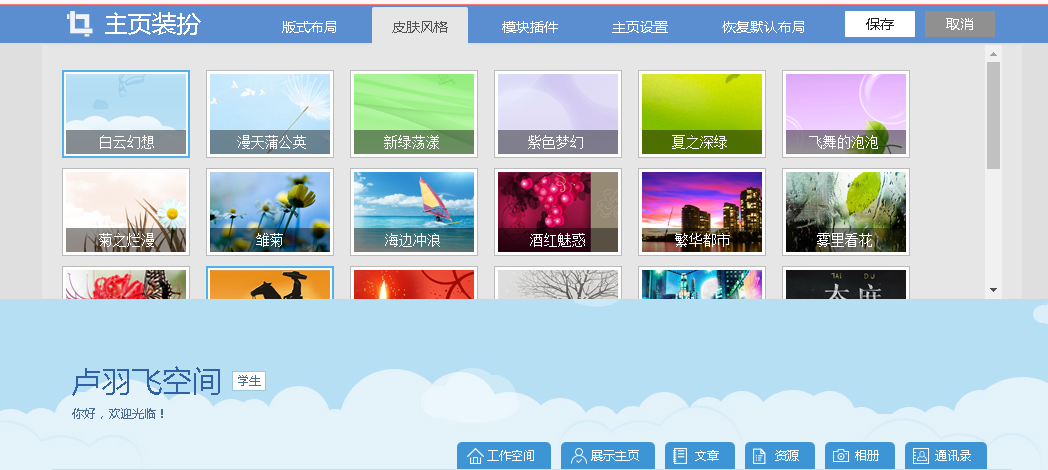
Task: Pick the 雏菊 skin thumbnail
Action: (270, 212)
